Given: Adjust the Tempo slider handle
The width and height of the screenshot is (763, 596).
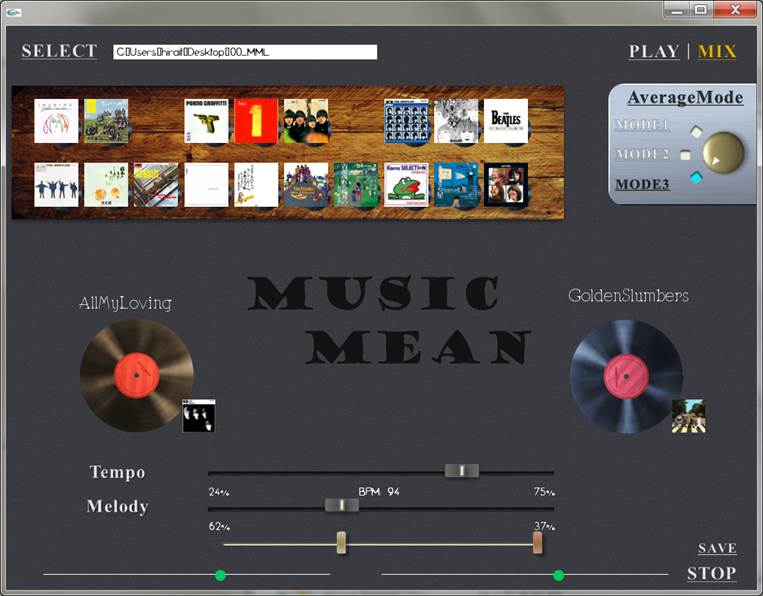Looking at the screenshot, I should click(x=462, y=470).
